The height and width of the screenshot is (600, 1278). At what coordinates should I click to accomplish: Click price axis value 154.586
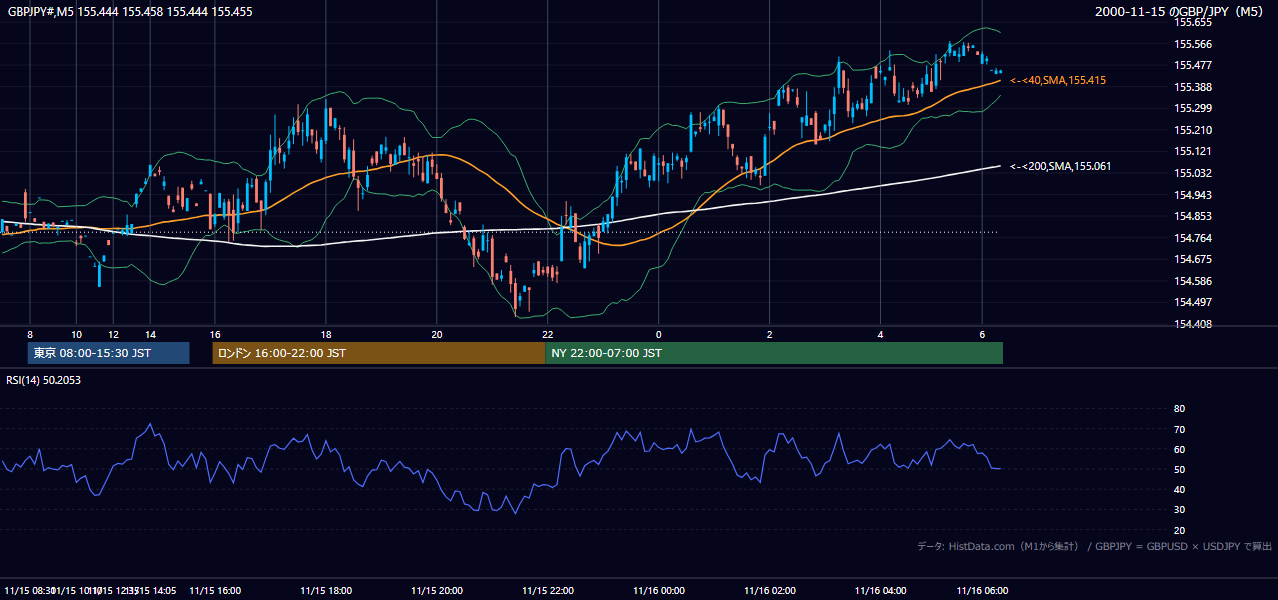click(x=1192, y=281)
